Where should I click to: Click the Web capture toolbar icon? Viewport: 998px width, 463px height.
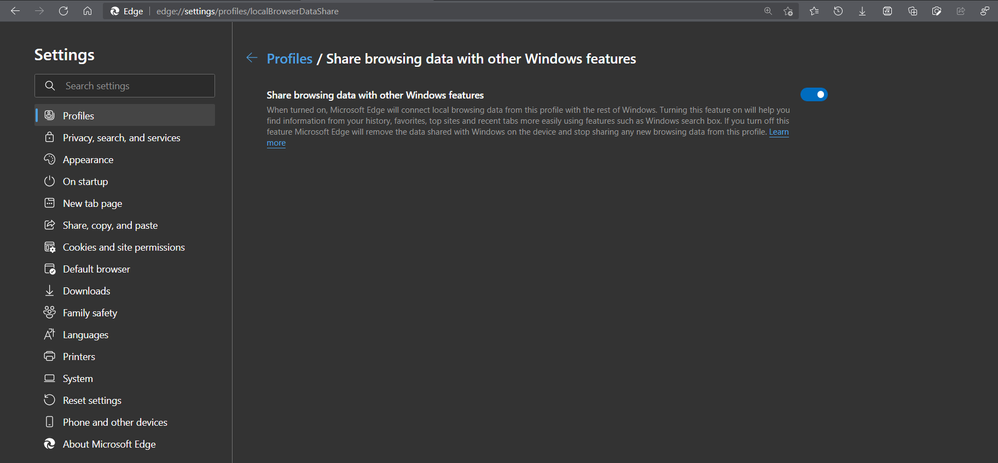(936, 11)
